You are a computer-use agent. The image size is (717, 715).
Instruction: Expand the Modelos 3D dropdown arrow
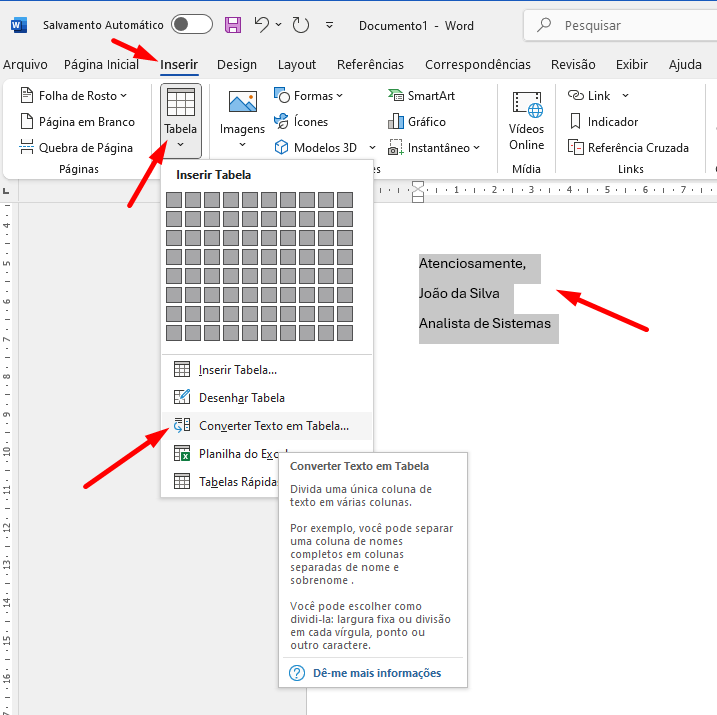coord(372,147)
